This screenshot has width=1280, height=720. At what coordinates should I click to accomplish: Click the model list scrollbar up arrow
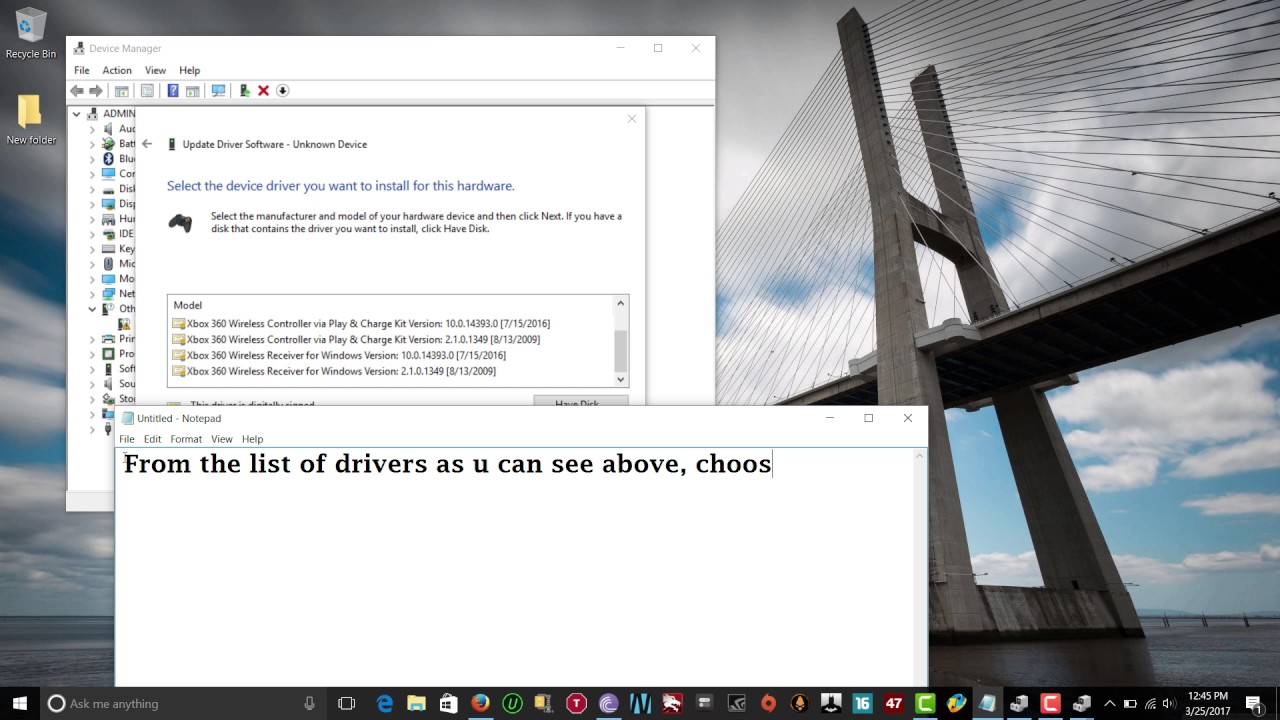pos(621,304)
